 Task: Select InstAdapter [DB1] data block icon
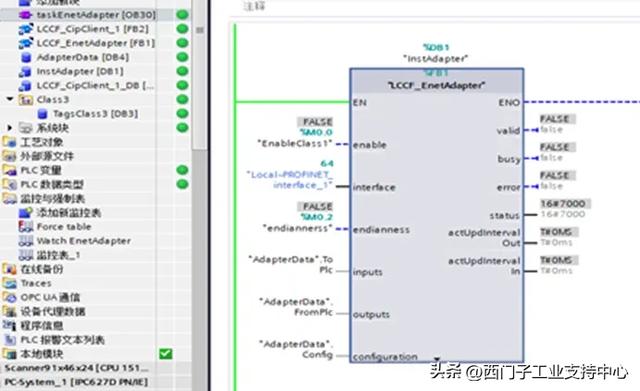[x=25, y=71]
